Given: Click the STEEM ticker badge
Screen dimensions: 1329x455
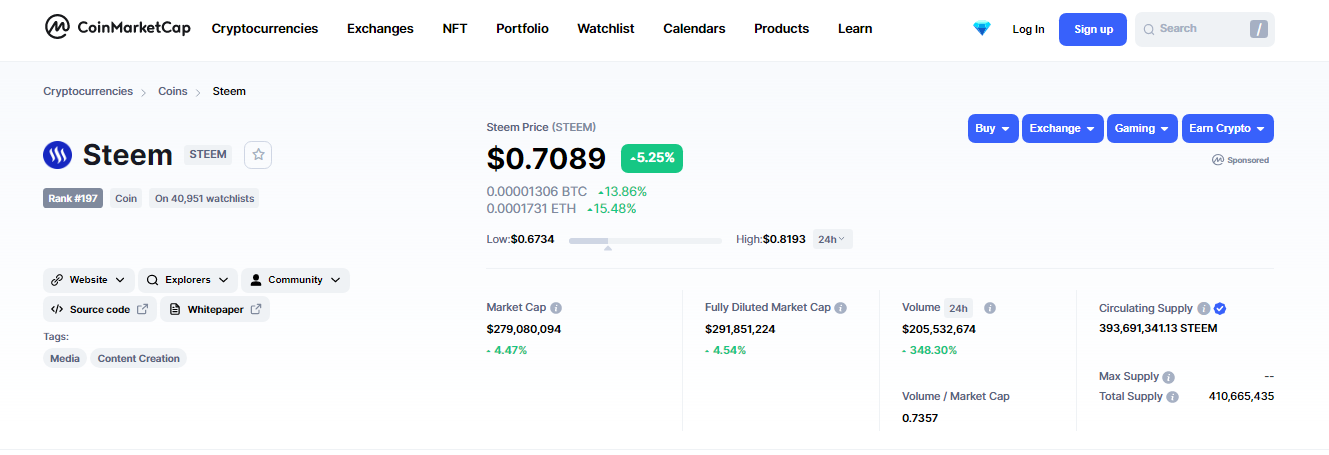Looking at the screenshot, I should [208, 154].
